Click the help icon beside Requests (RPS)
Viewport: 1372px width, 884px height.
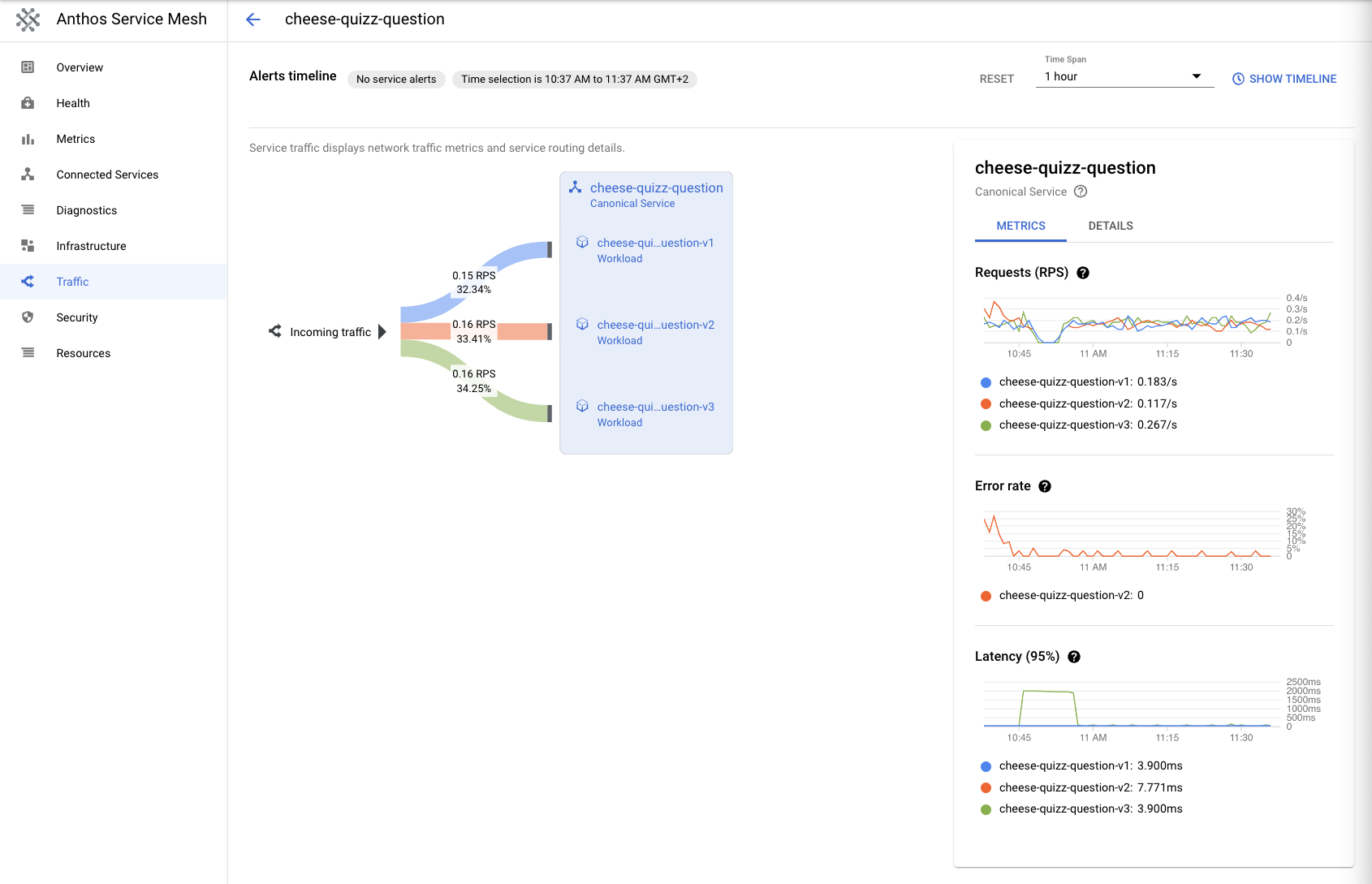(x=1083, y=273)
